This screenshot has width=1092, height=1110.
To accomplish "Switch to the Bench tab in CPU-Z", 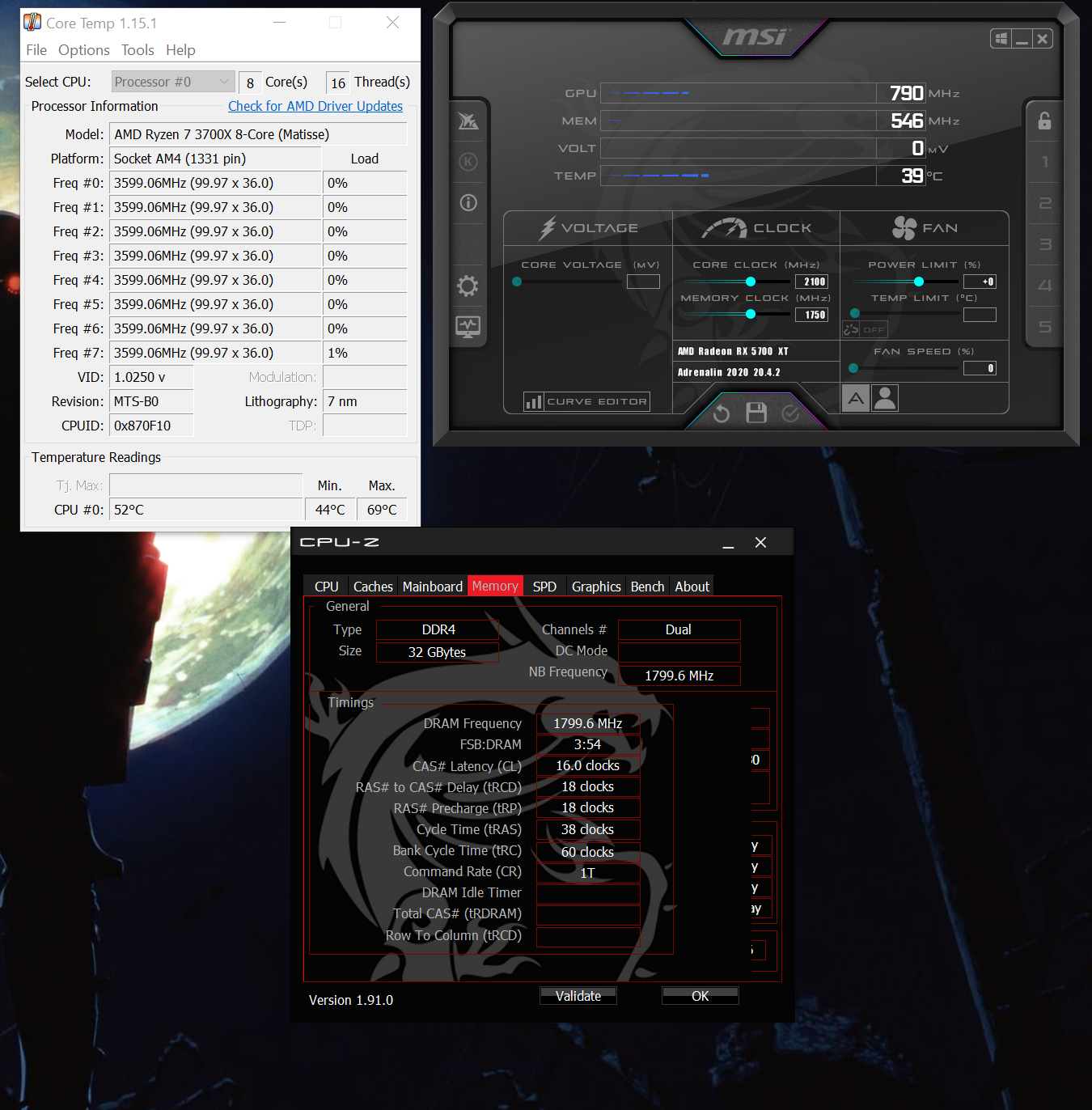I will point(647,587).
